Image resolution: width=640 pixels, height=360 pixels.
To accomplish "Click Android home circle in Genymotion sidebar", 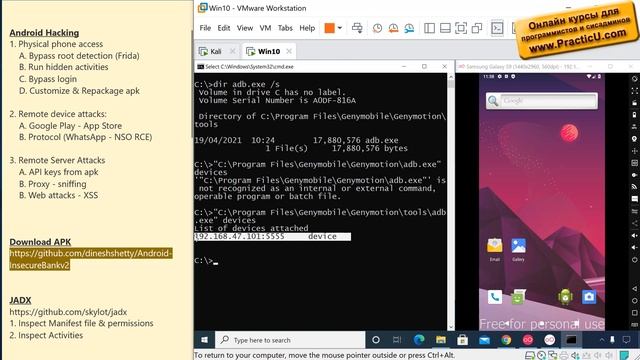I will tap(634, 301).
